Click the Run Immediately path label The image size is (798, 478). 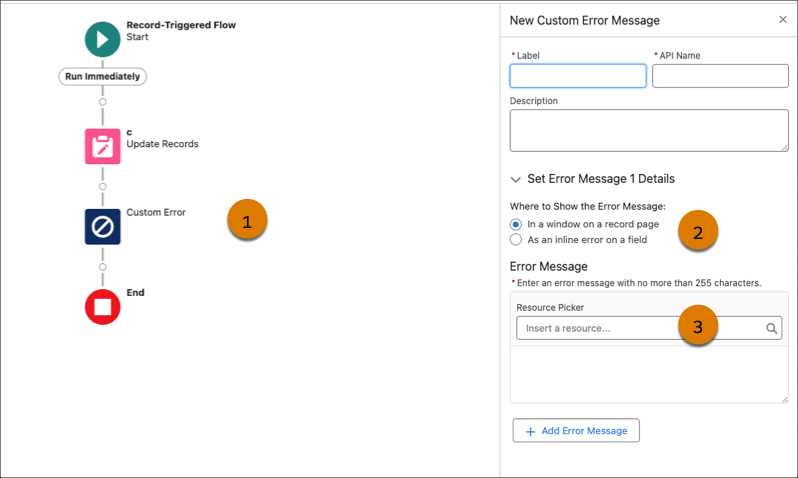coord(102,76)
